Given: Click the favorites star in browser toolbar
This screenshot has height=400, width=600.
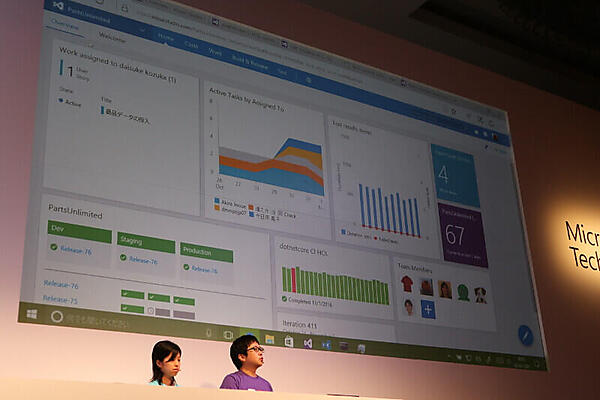Looking at the screenshot, I should tap(453, 111).
